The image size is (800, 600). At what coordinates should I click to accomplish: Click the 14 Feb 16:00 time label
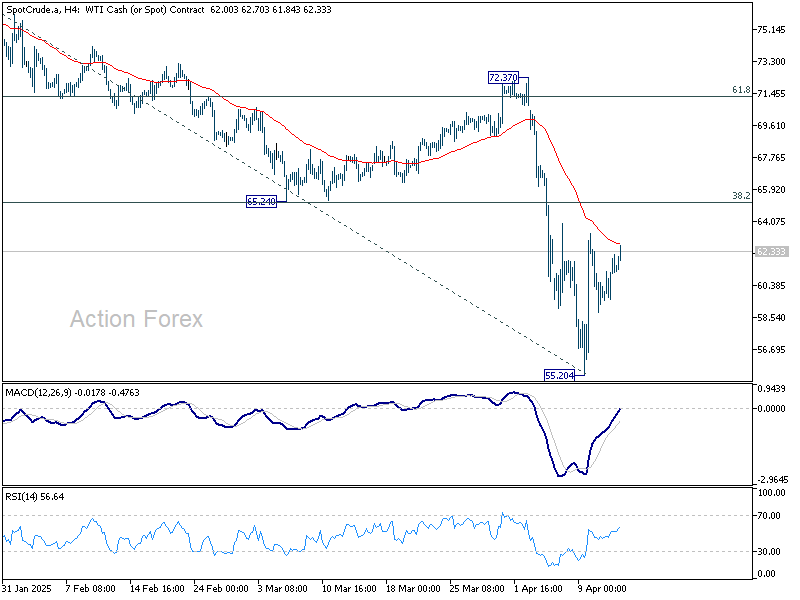coord(157,588)
